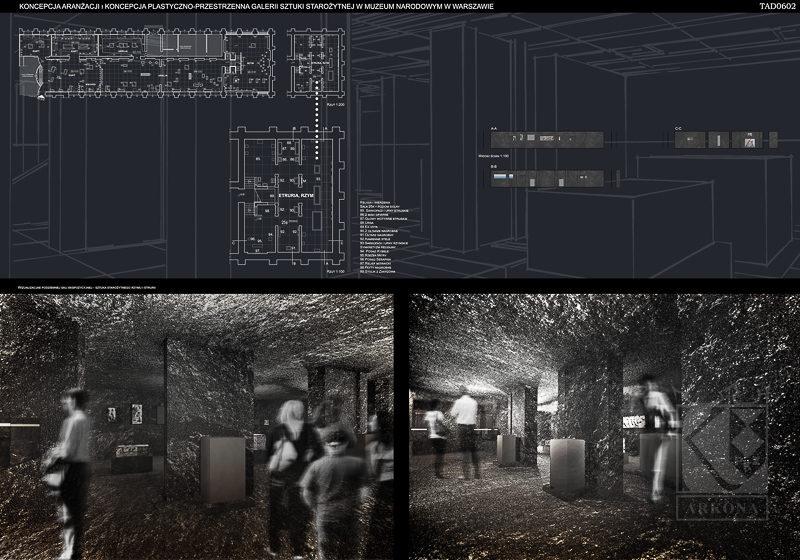Open the long gallery floor plan drawing
This screenshot has width=800, height=560.
point(147,64)
